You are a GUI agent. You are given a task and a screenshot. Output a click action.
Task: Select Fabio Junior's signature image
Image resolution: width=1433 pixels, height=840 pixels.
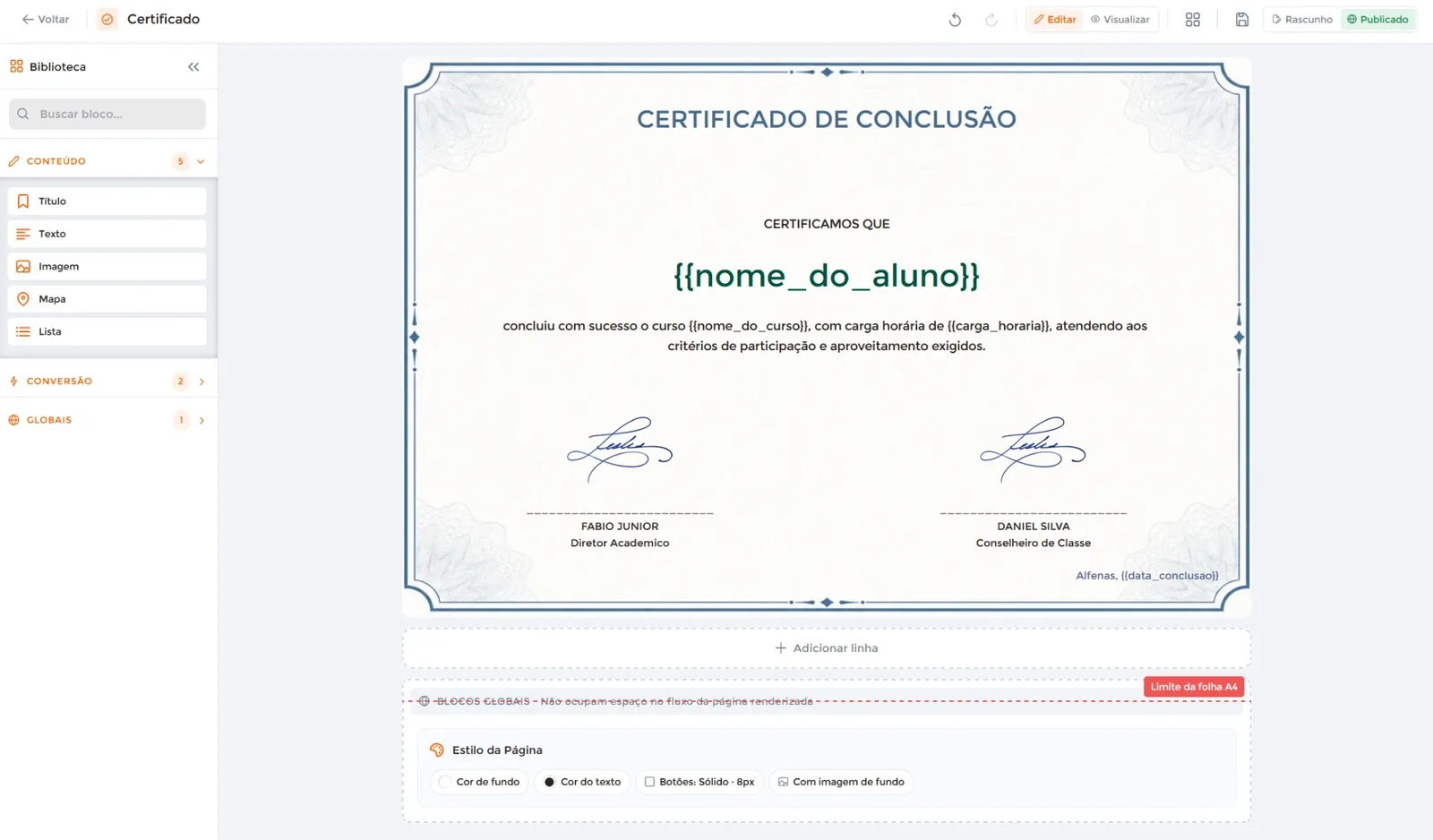620,450
